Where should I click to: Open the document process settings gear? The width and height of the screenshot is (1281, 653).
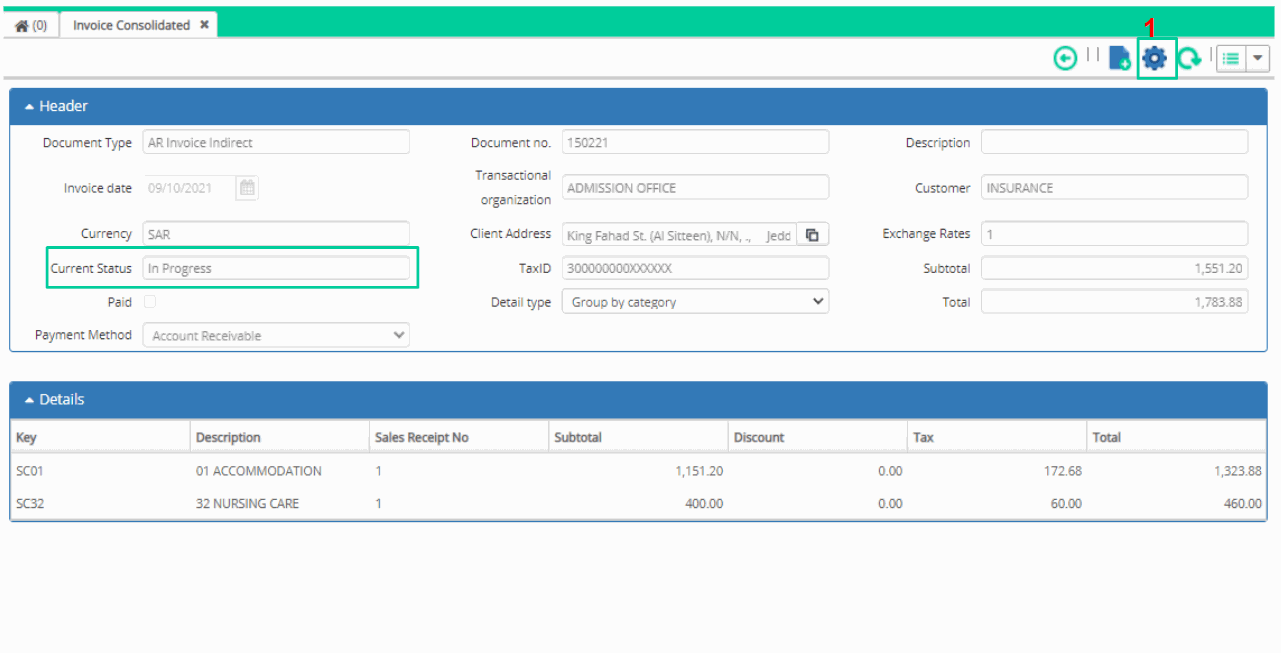[x=1155, y=58]
